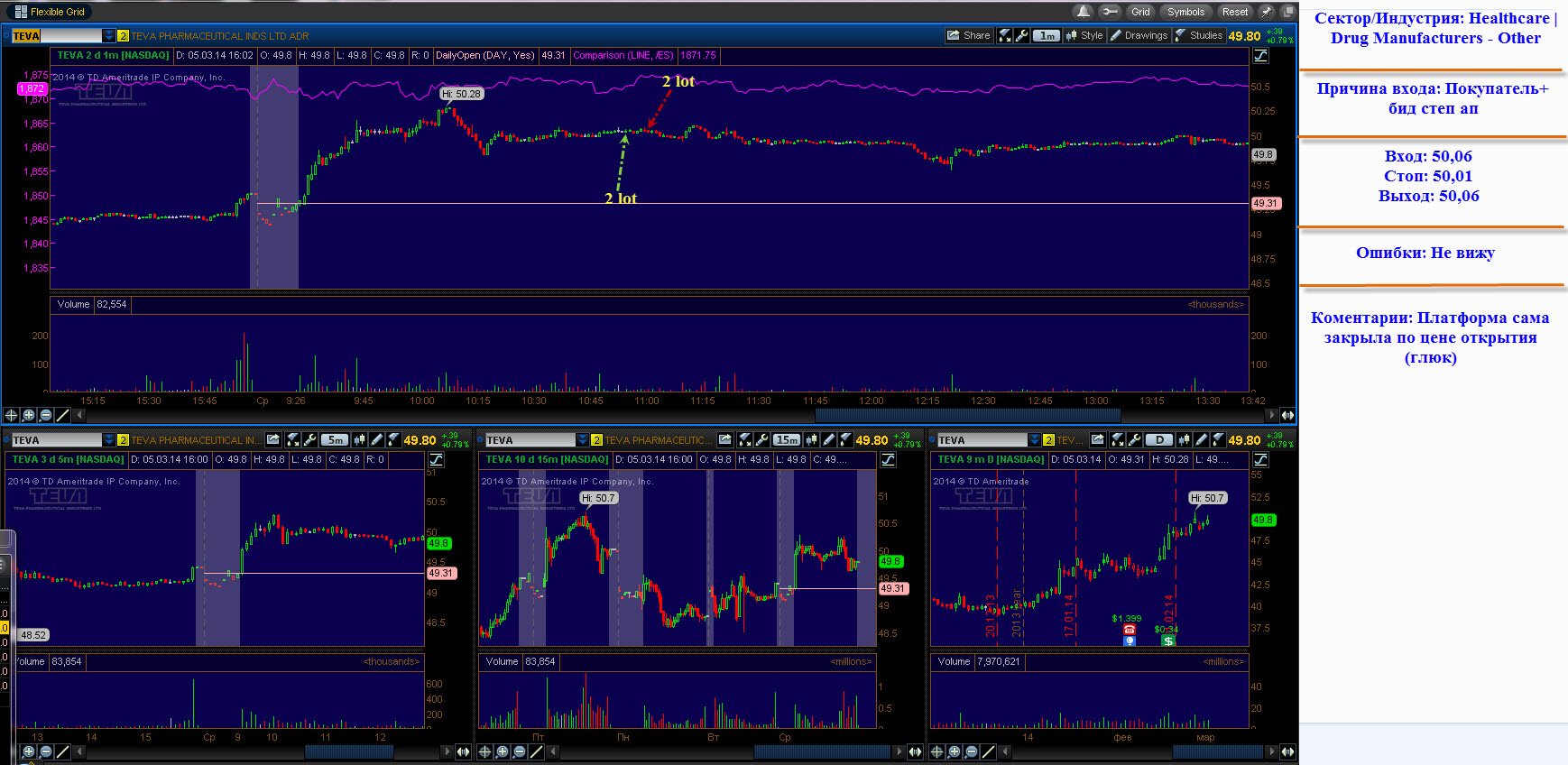Open pencil Drawings icon on 5m chart
The height and width of the screenshot is (765, 1568).
pyautogui.click(x=376, y=440)
